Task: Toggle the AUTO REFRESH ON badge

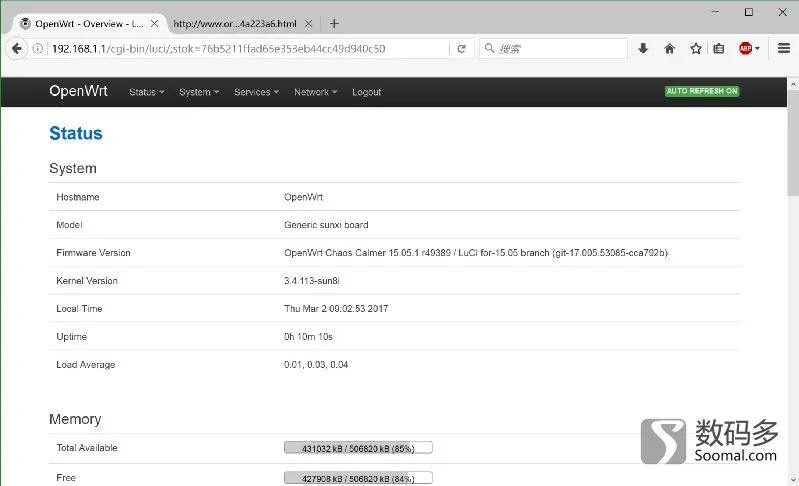Action: pyautogui.click(x=702, y=91)
